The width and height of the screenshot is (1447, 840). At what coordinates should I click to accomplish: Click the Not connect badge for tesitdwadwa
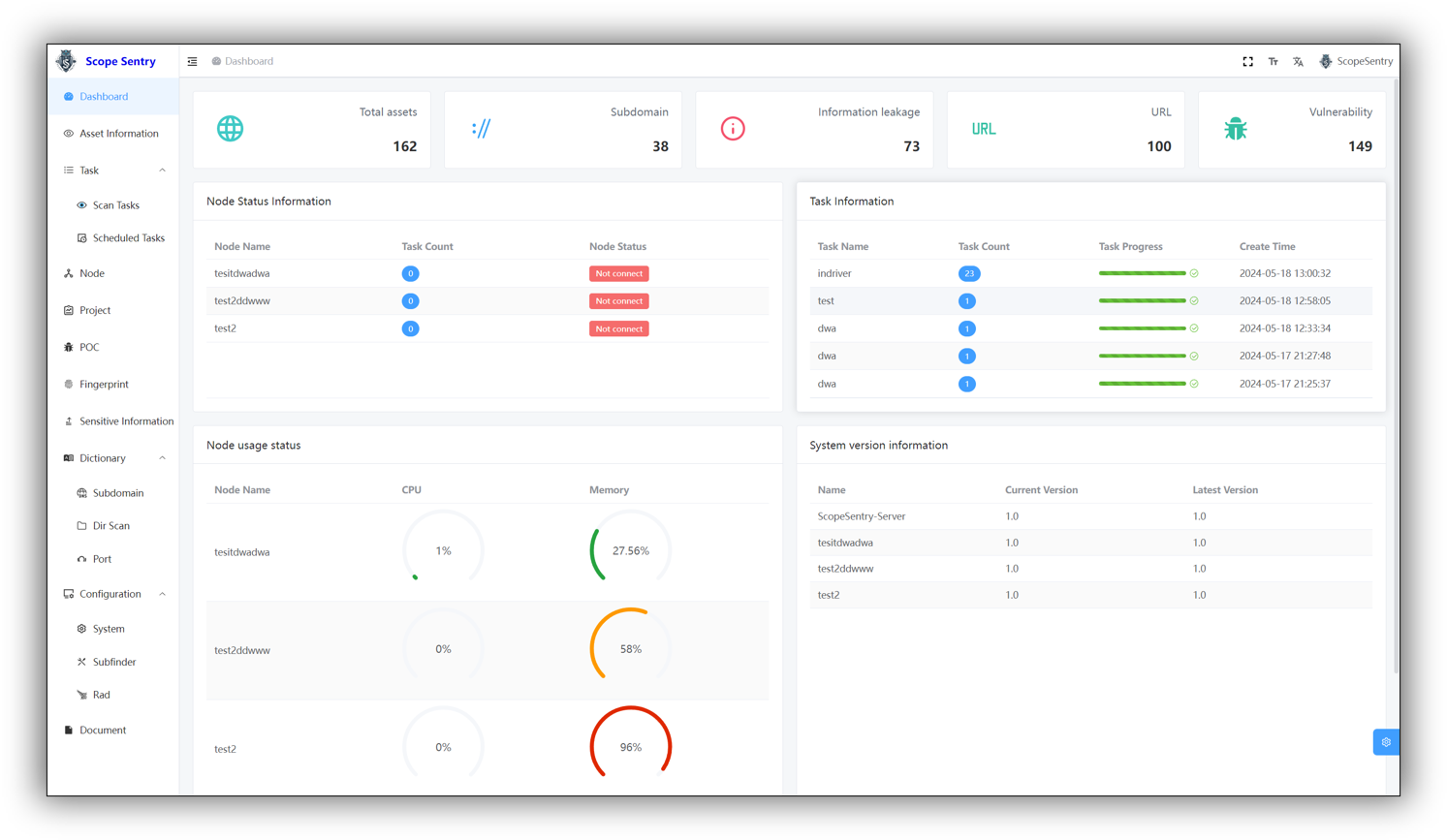[618, 274]
